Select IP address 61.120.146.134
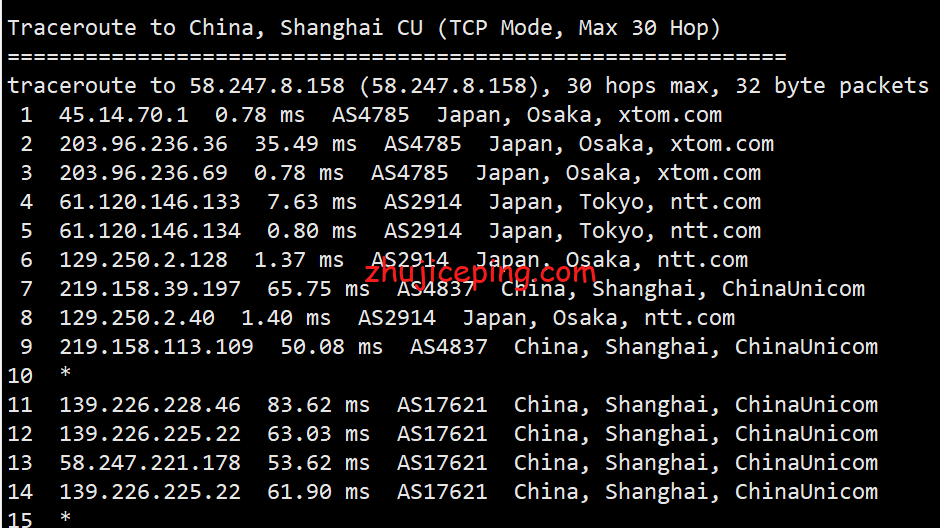The image size is (940, 528). click(150, 231)
